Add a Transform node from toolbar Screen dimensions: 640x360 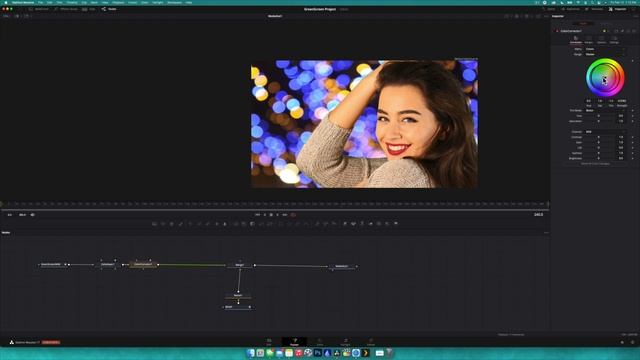click(270, 224)
